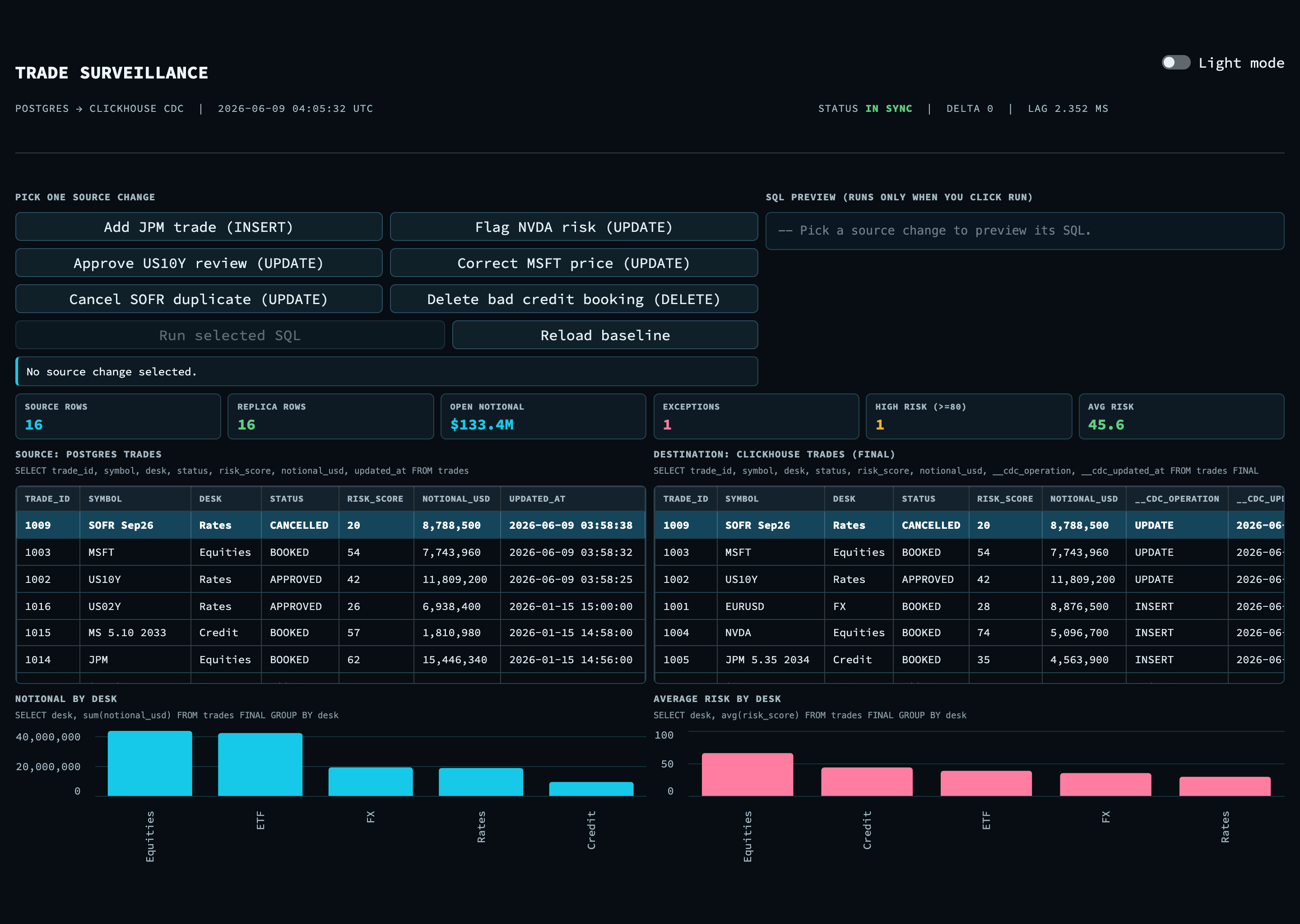The height and width of the screenshot is (924, 1300).
Task: Click CANCELLED status in destination row 1009
Action: coord(931,525)
